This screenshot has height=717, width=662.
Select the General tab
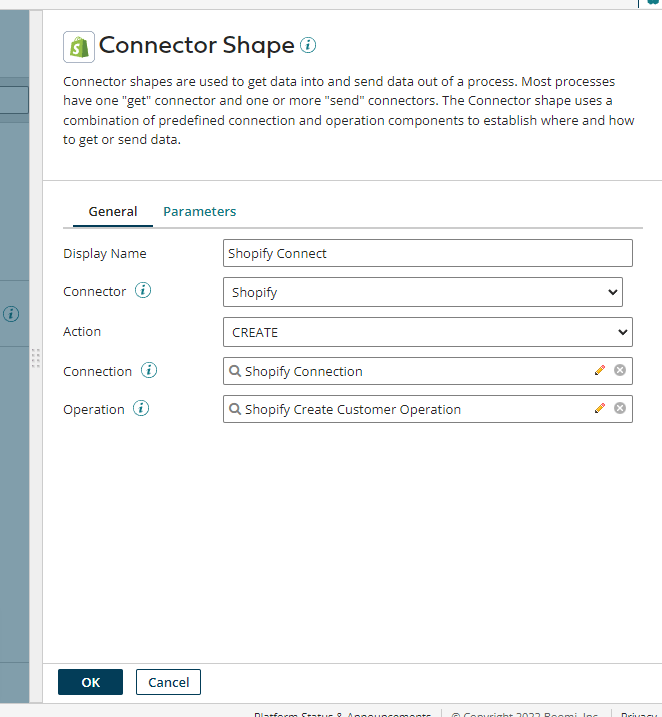(x=113, y=212)
